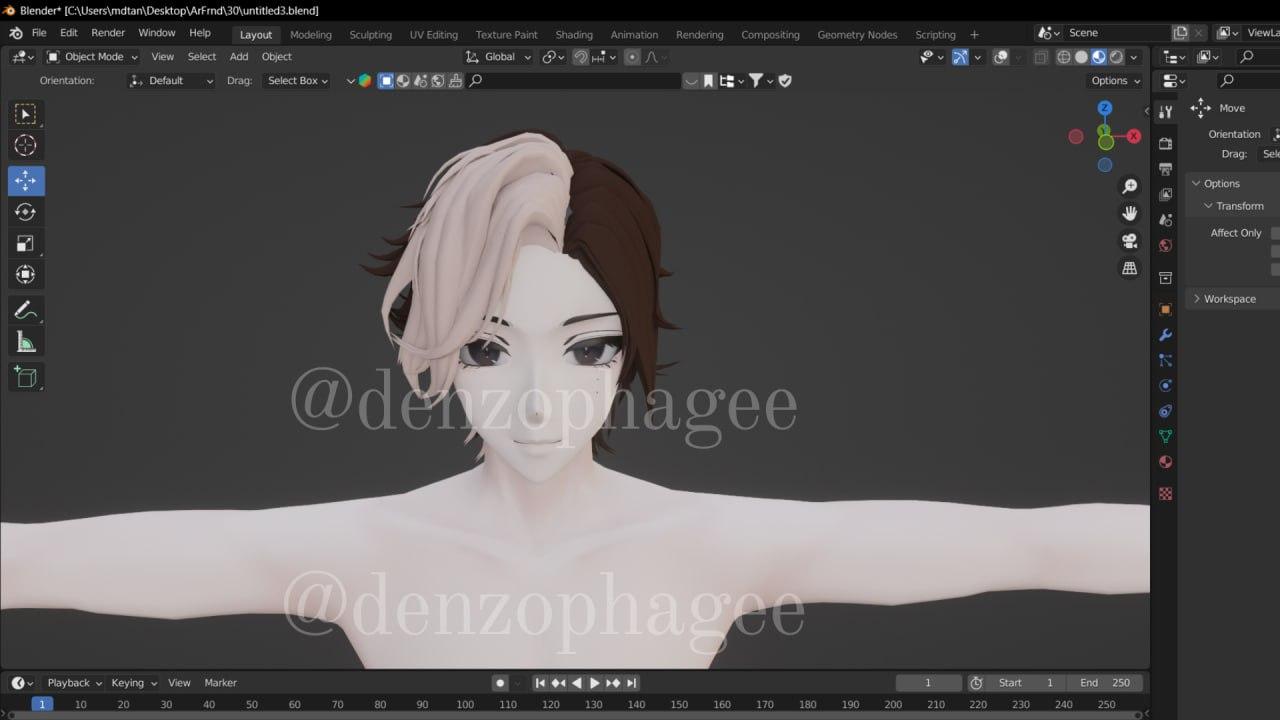Open the Material properties tab icon

(x=1165, y=462)
